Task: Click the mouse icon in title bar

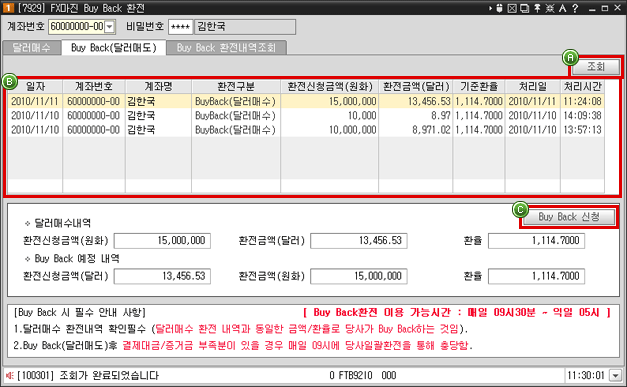Action: pyautogui.click(x=499, y=8)
